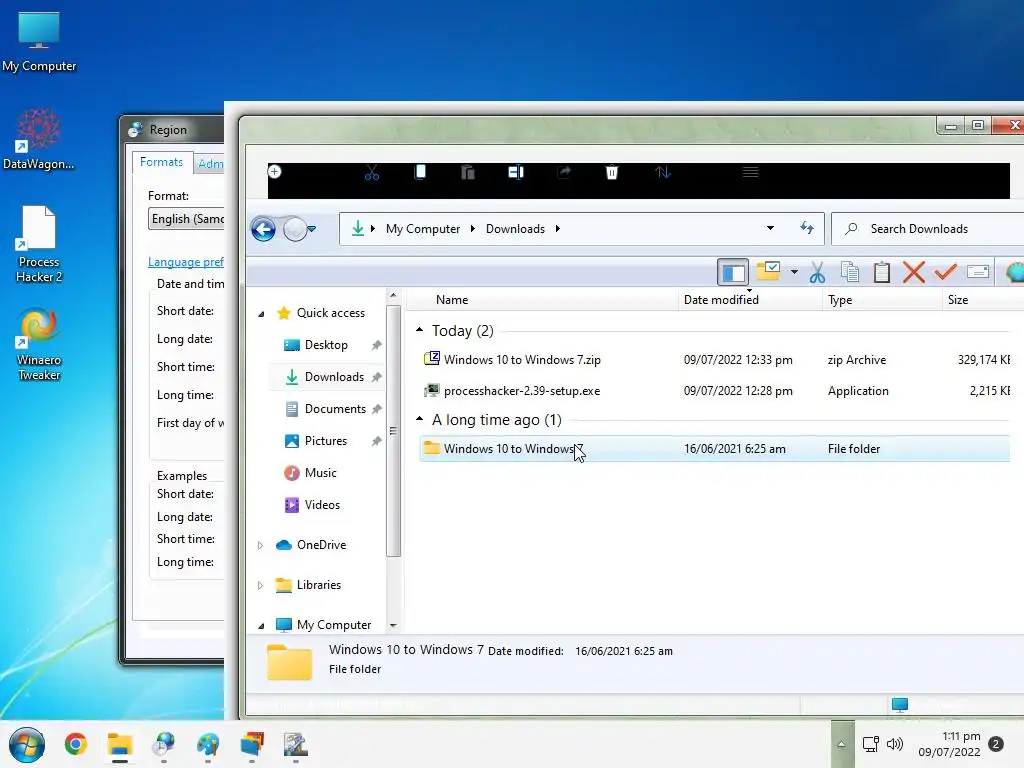
Task: Click the green download icon in the address bar
Action: [357, 229]
